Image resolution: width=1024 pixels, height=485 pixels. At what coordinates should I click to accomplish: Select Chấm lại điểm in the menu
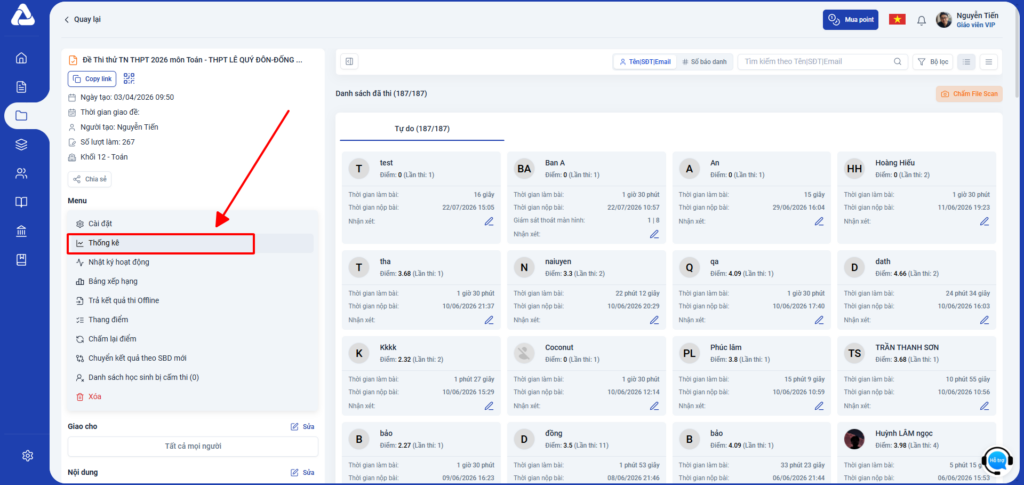pos(191,339)
